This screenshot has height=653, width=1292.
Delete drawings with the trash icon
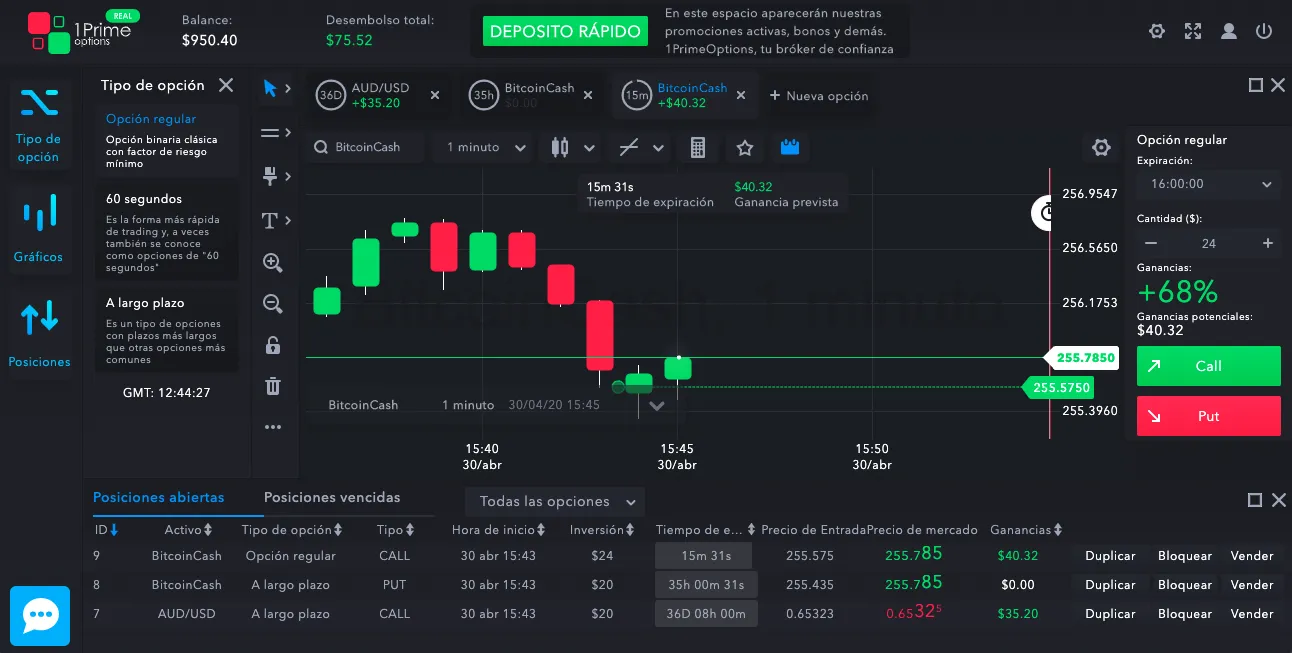coord(273,386)
